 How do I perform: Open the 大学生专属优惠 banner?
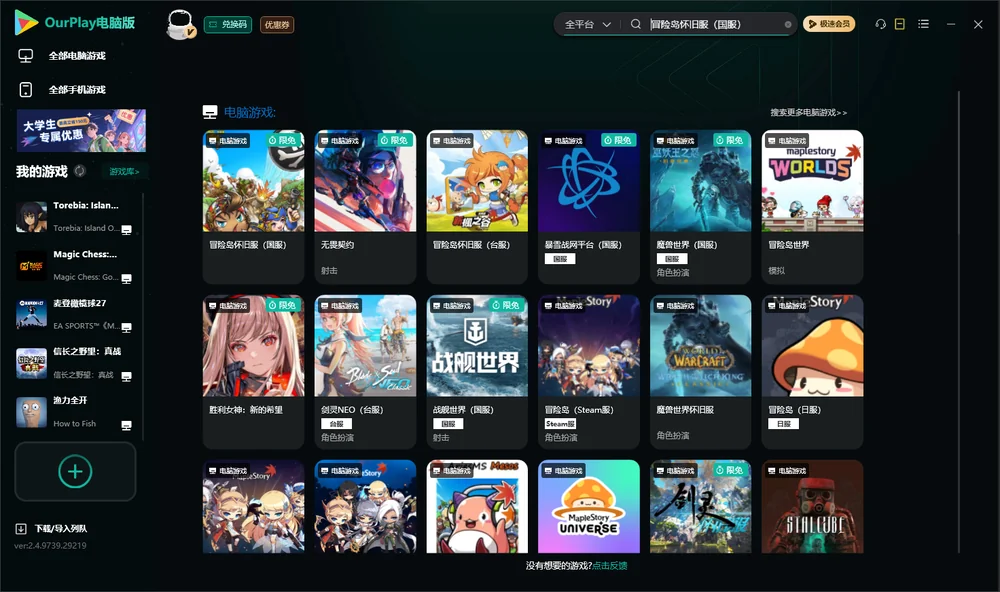pos(81,131)
